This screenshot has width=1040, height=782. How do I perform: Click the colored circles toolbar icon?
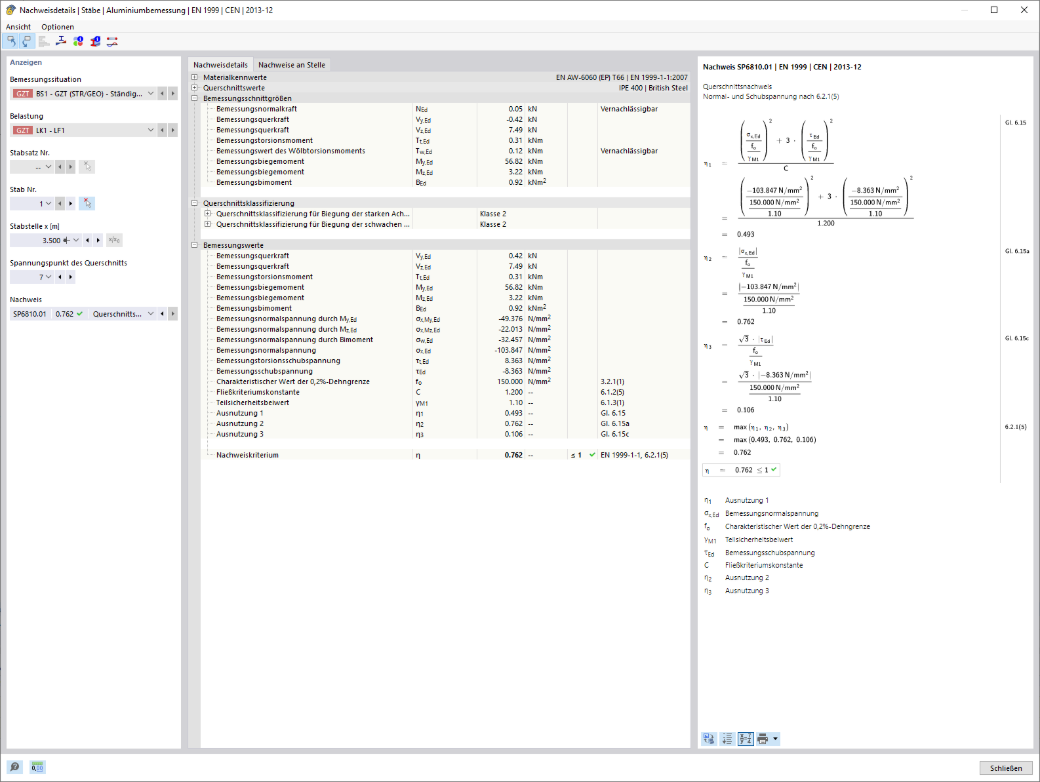pyautogui.click(x=78, y=41)
